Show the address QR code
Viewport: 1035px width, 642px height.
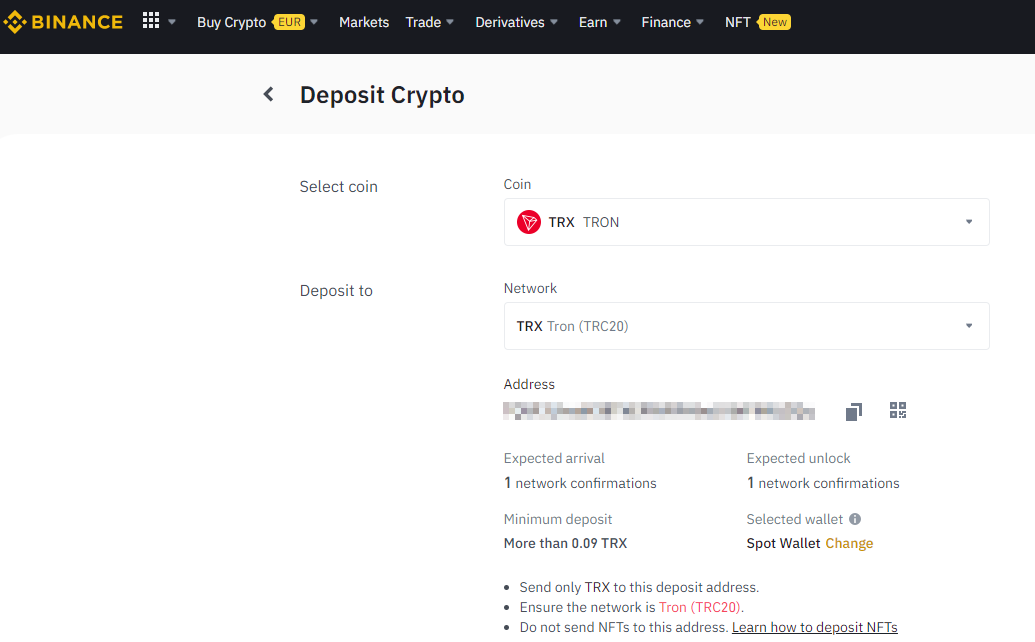pos(898,410)
